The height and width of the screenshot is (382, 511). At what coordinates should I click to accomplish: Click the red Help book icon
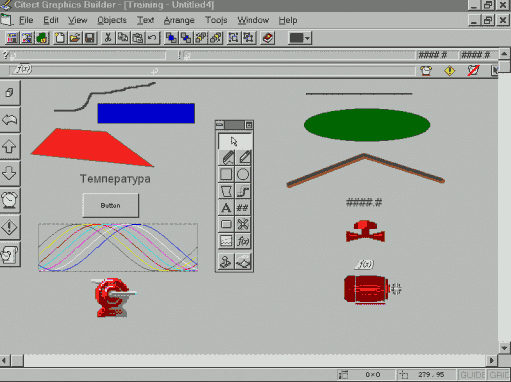(268, 38)
